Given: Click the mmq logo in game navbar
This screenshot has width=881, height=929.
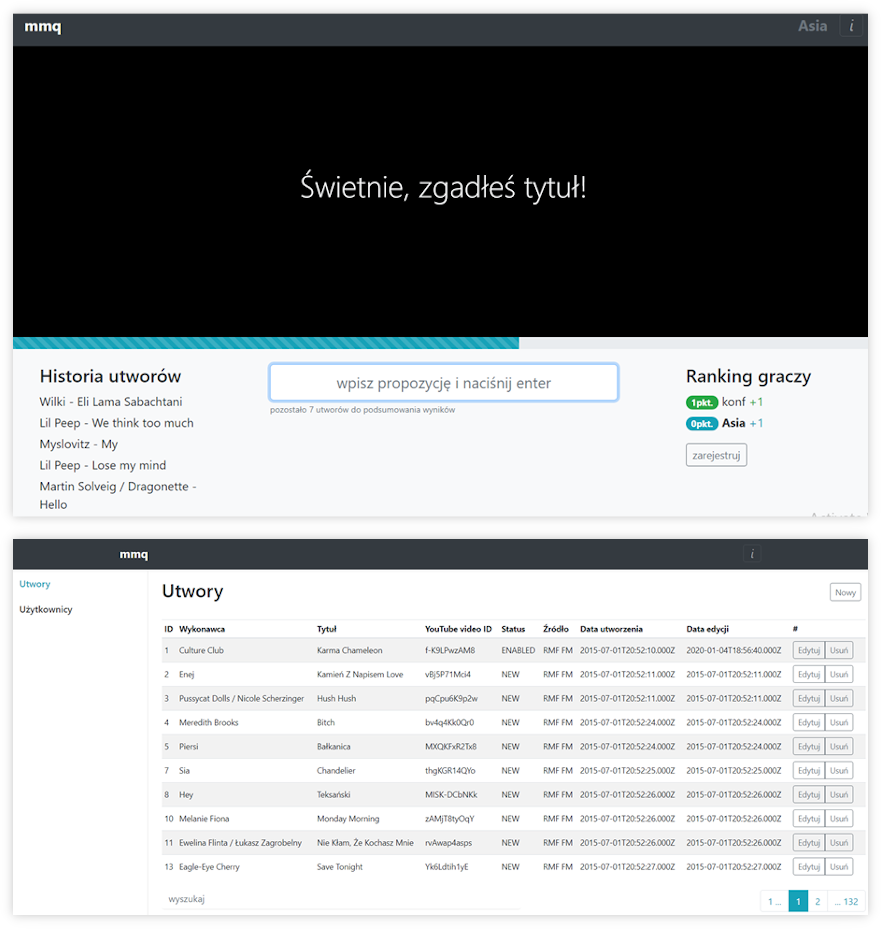Looking at the screenshot, I should click(x=43, y=27).
